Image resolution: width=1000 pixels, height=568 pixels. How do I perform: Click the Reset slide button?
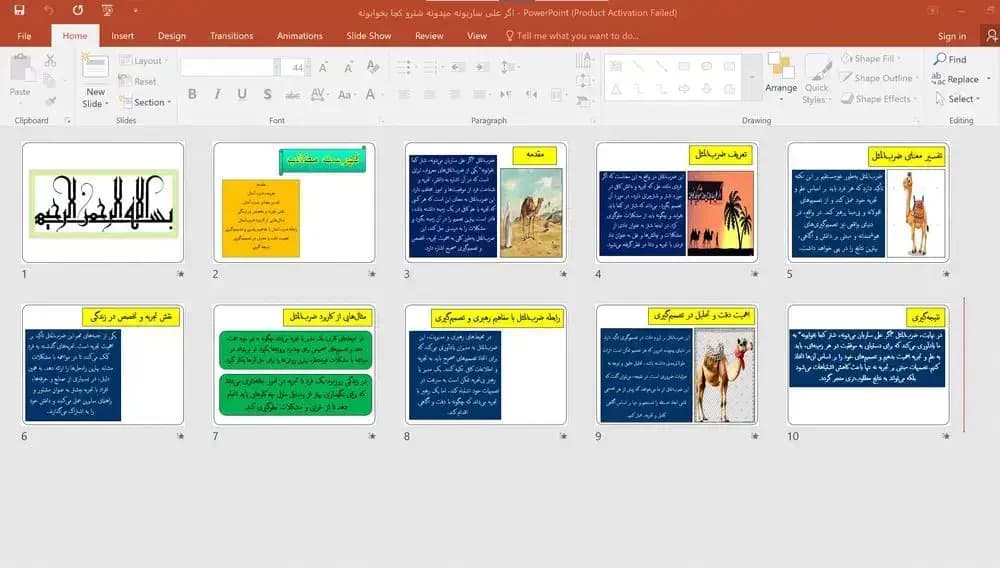click(138, 81)
